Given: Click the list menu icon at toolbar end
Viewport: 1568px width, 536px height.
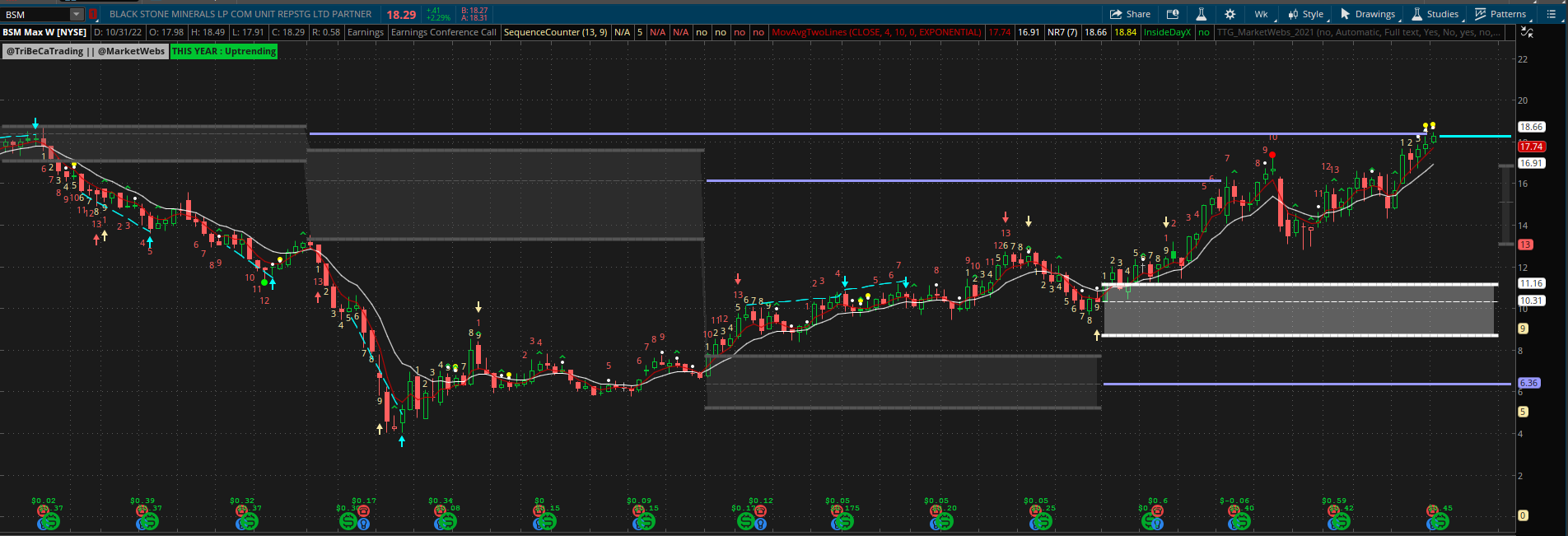Looking at the screenshot, I should 1551,14.
